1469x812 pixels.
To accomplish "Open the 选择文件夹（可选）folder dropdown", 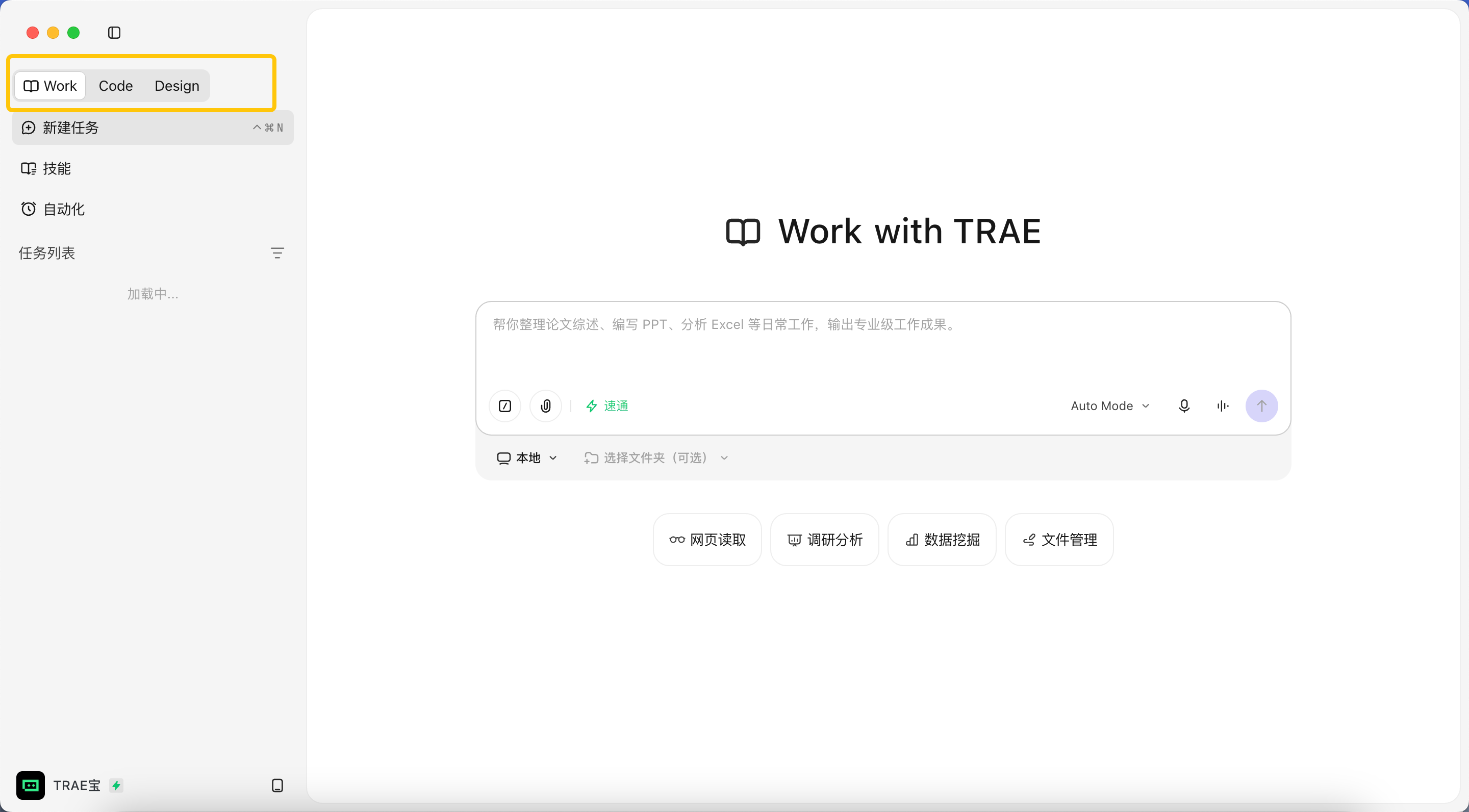I will [656, 458].
